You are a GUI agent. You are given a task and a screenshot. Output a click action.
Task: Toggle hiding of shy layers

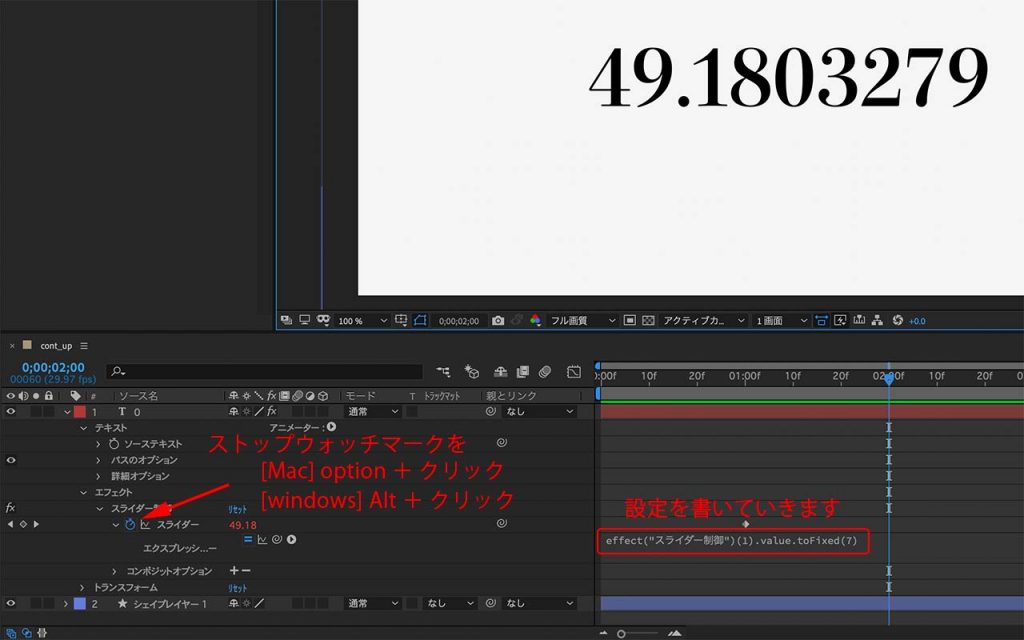500,372
